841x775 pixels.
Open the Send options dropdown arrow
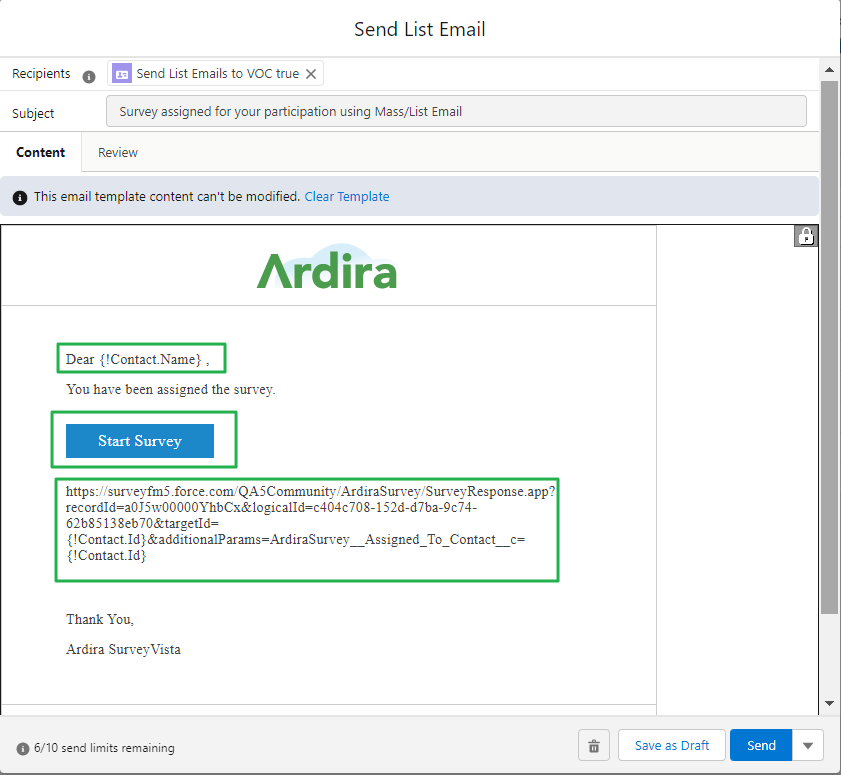807,745
